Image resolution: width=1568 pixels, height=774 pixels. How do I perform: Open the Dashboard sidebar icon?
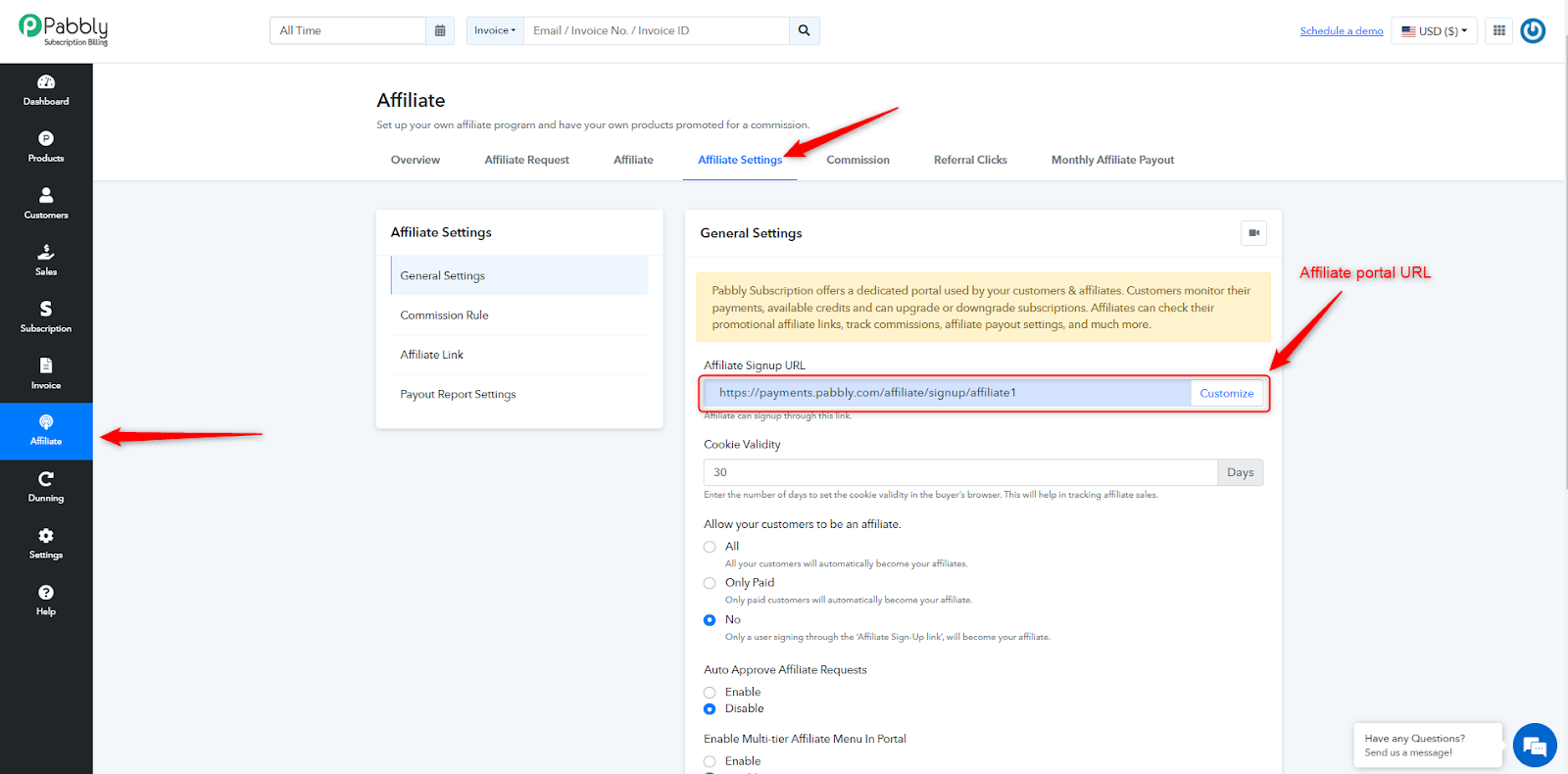[x=46, y=90]
